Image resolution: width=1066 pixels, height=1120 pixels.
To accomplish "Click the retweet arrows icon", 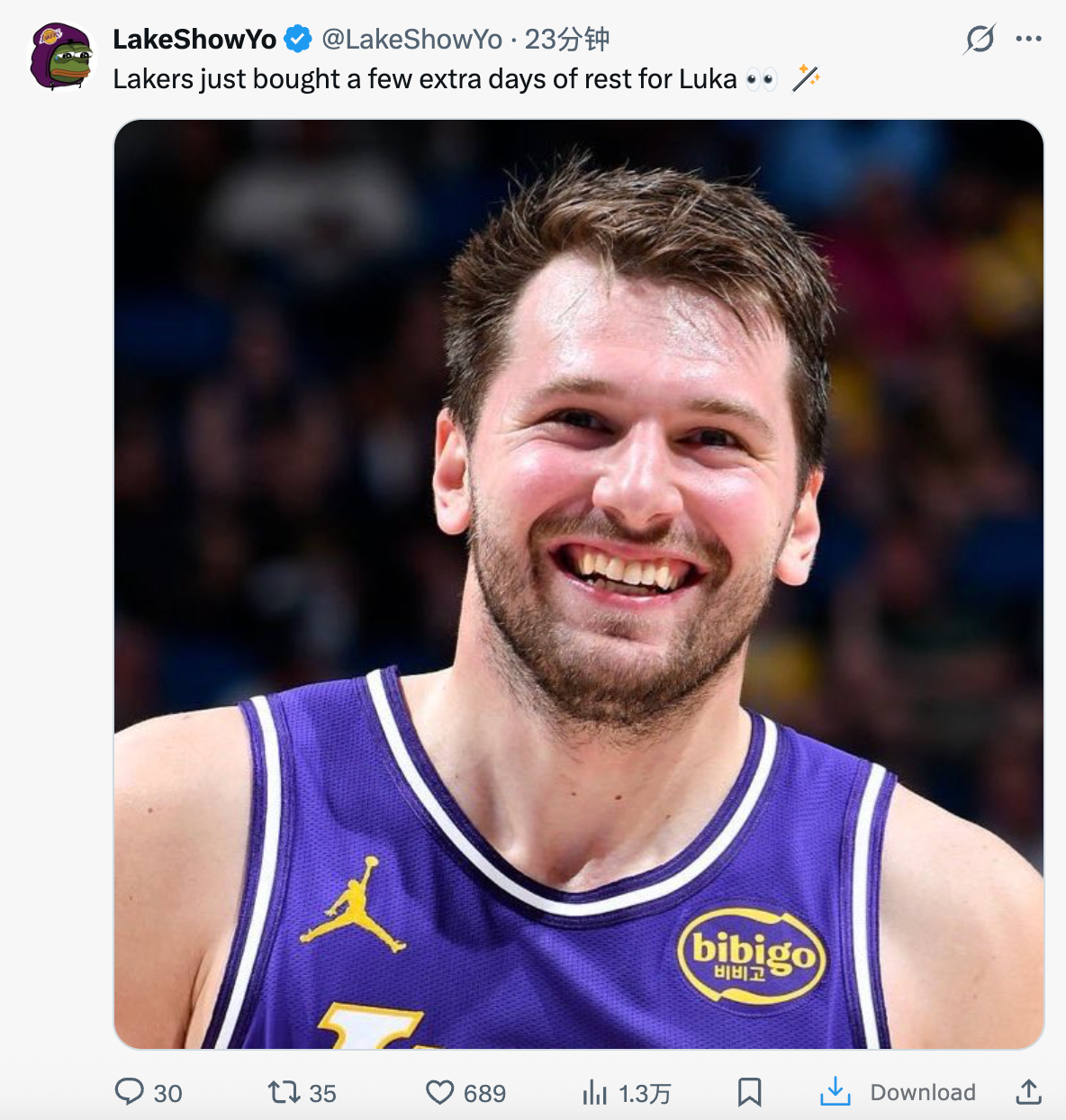I will pos(284,1092).
